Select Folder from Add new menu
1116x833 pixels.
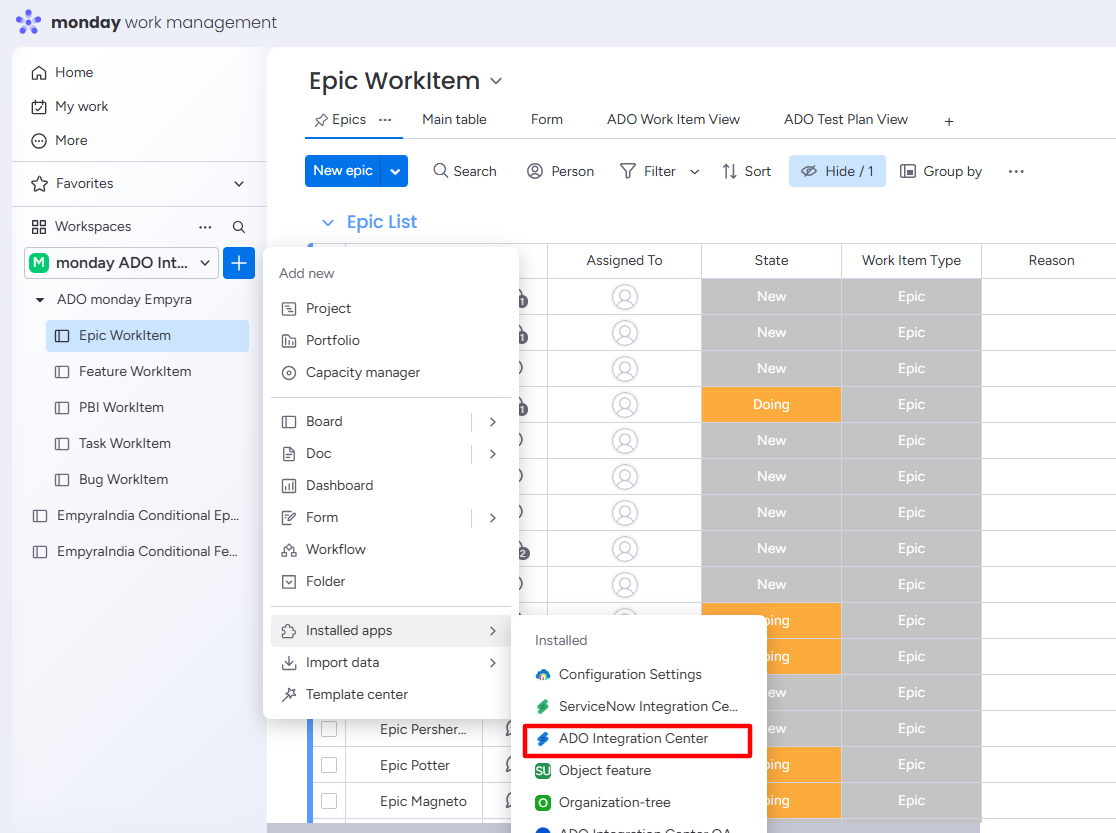point(390,582)
